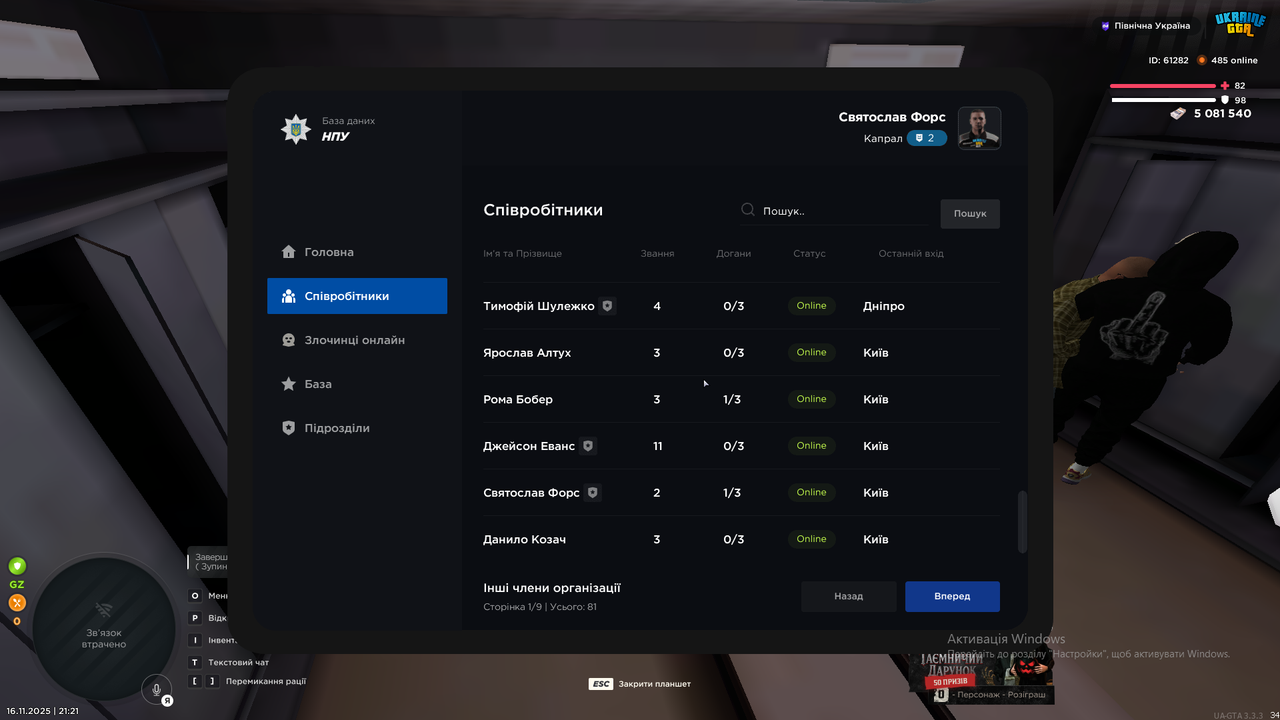Image resolution: width=1280 pixels, height=720 pixels.
Task: Click the Північна Україна server label
Action: click(1146, 26)
